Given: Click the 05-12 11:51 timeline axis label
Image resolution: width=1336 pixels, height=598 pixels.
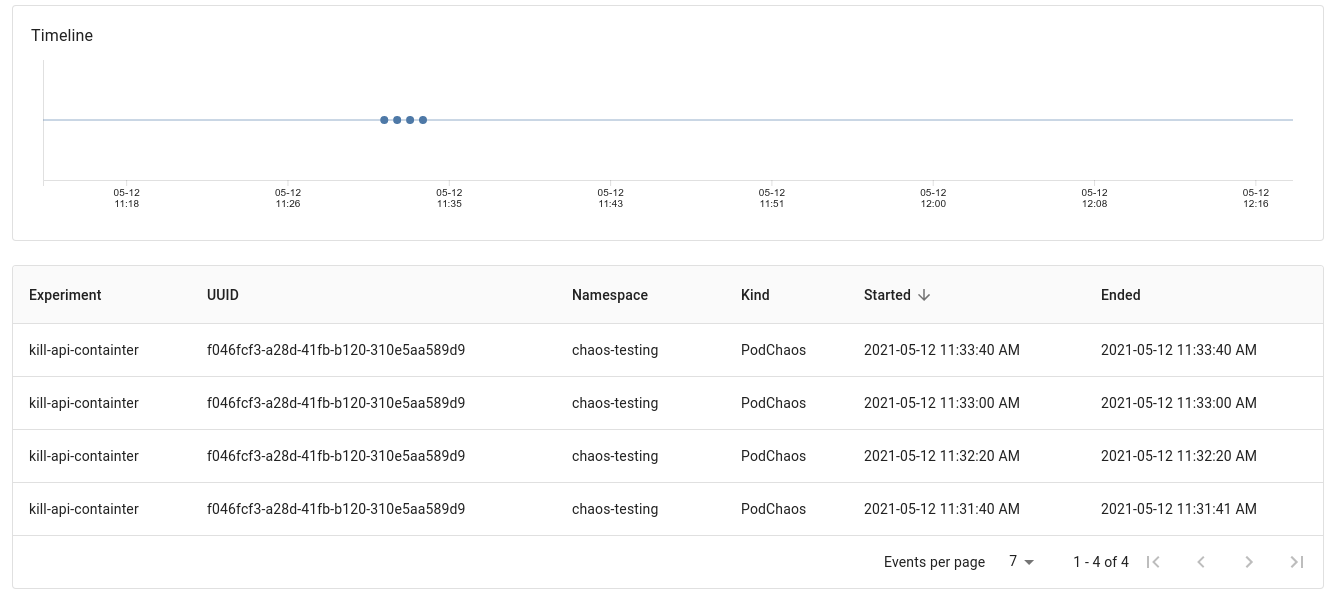Looking at the screenshot, I should [772, 198].
